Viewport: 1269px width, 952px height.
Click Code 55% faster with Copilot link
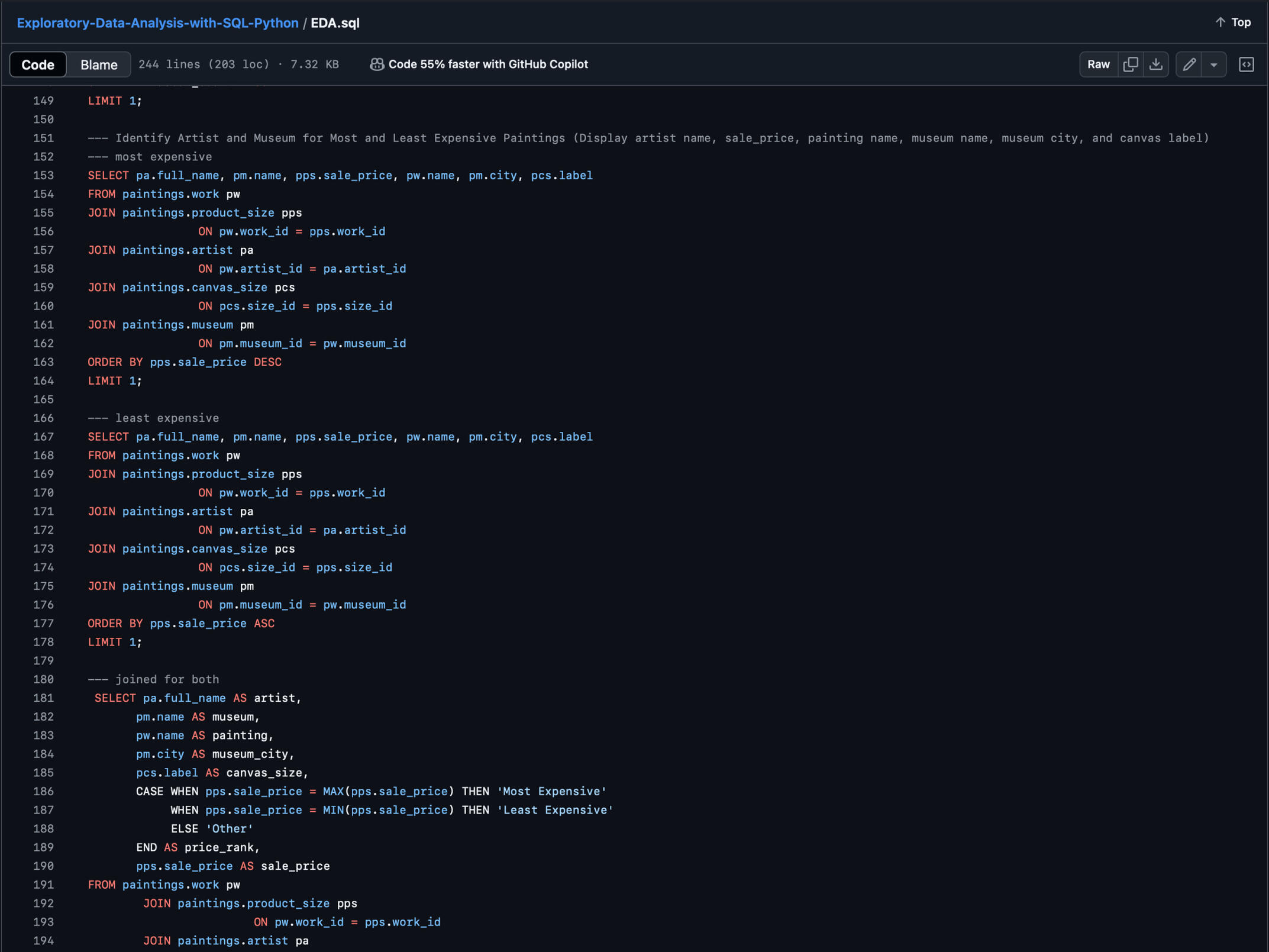(x=487, y=64)
